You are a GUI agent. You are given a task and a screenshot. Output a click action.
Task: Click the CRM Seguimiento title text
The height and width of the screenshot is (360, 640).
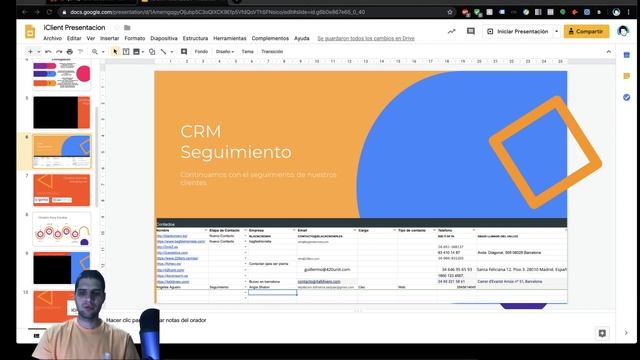pyautogui.click(x=236, y=142)
